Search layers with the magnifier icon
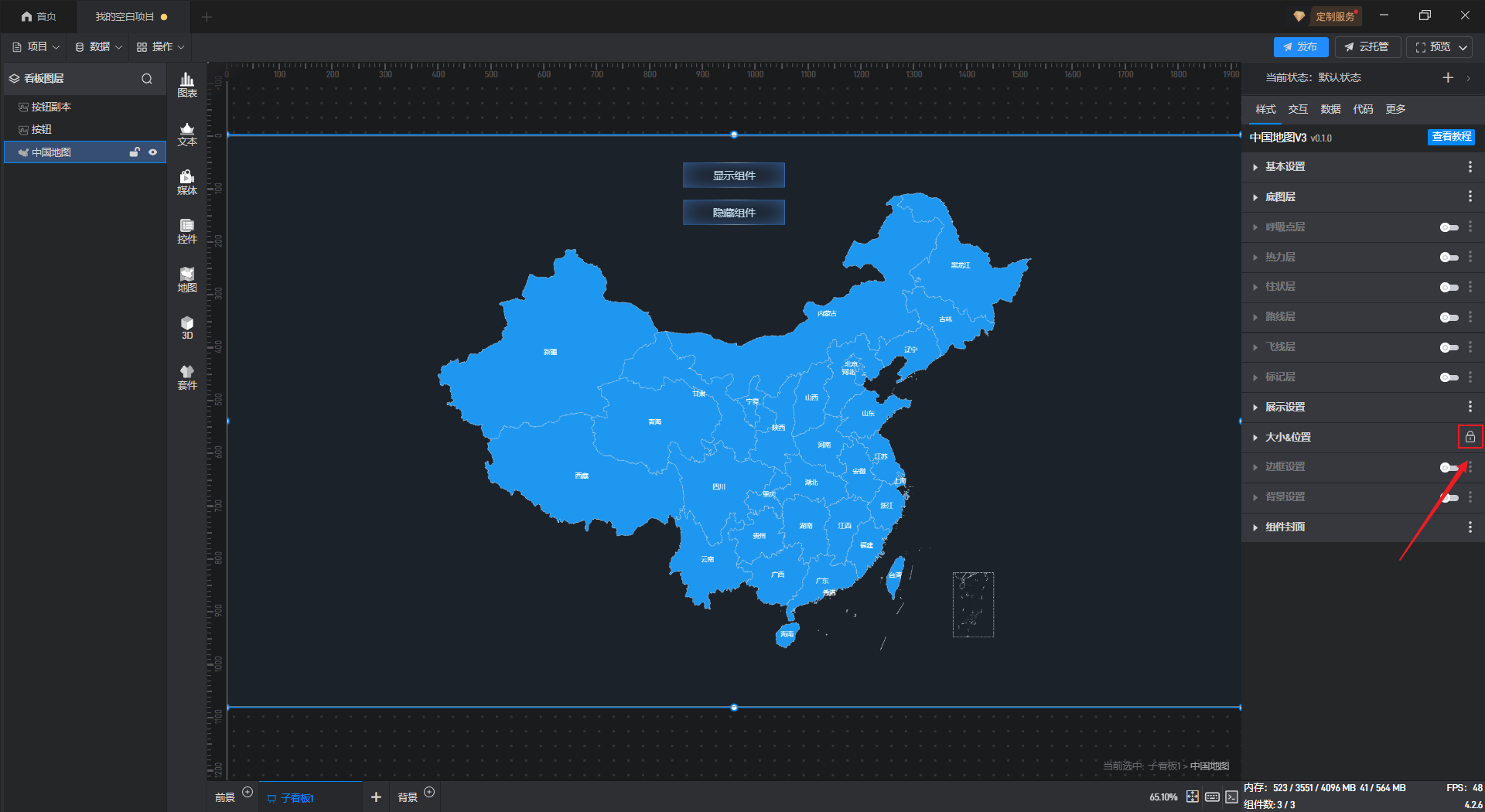This screenshot has width=1485, height=812. point(147,79)
